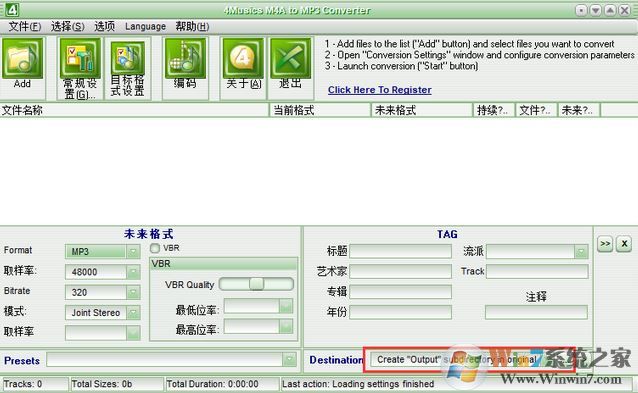The width and height of the screenshot is (638, 393).
Task: Click the 标题 title input field
Action: click(x=400, y=251)
